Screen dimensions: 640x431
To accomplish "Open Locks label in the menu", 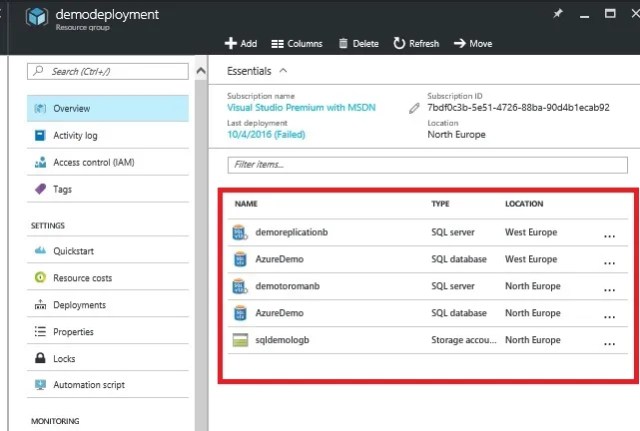I will 64,359.
